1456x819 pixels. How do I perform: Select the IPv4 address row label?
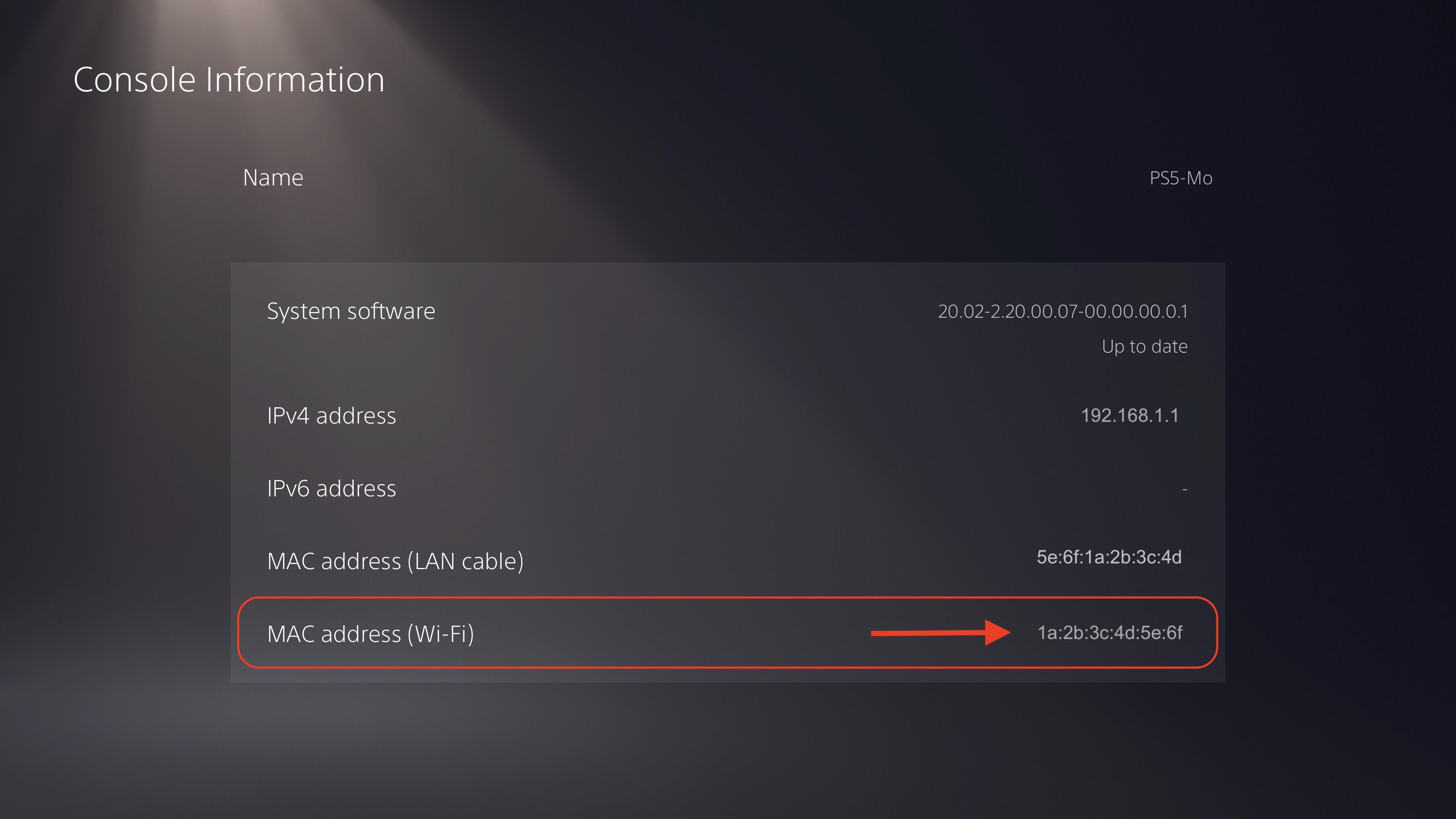point(331,416)
